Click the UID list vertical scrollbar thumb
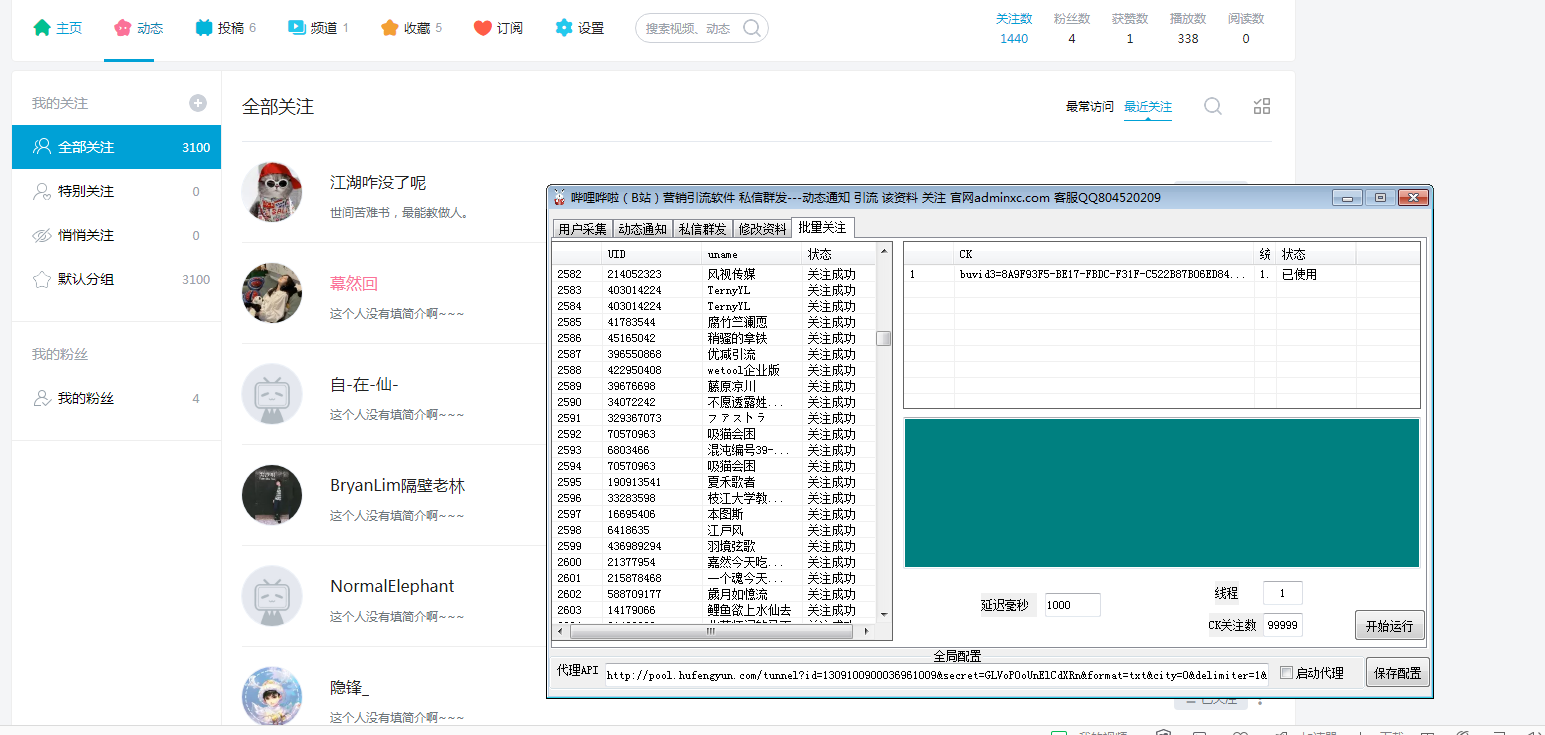The width and height of the screenshot is (1545, 735). point(883,338)
